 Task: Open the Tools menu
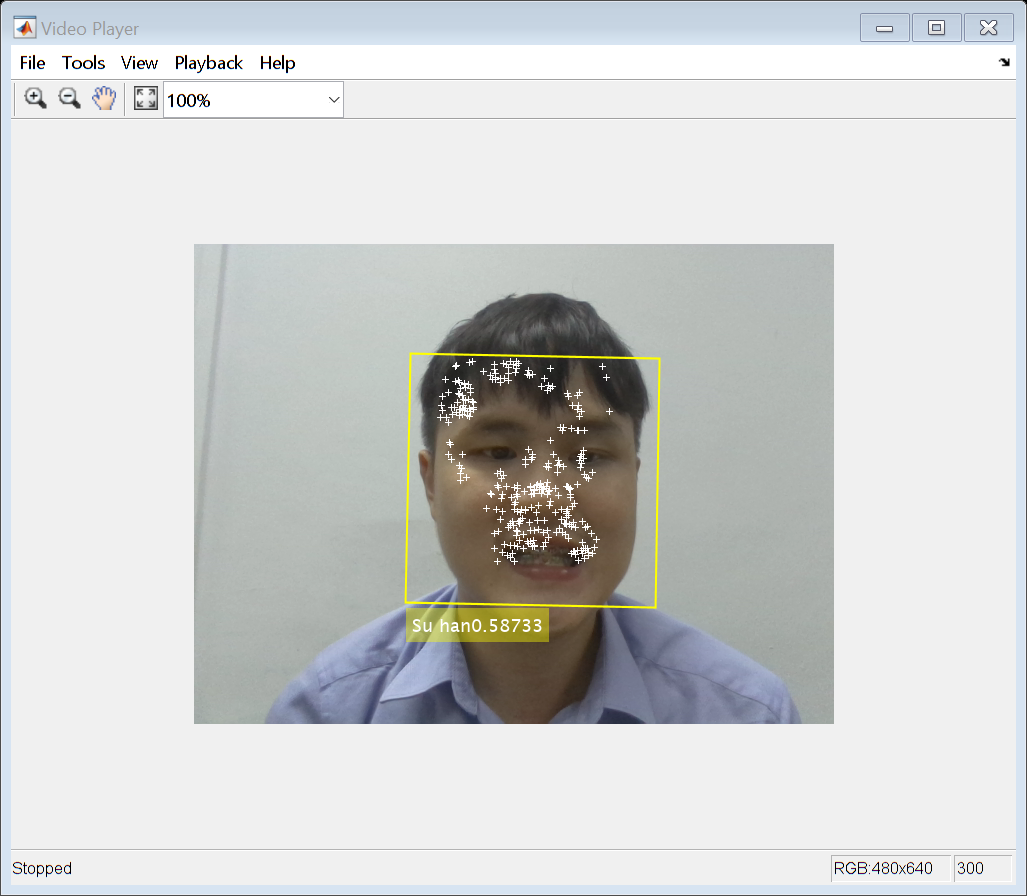[83, 63]
